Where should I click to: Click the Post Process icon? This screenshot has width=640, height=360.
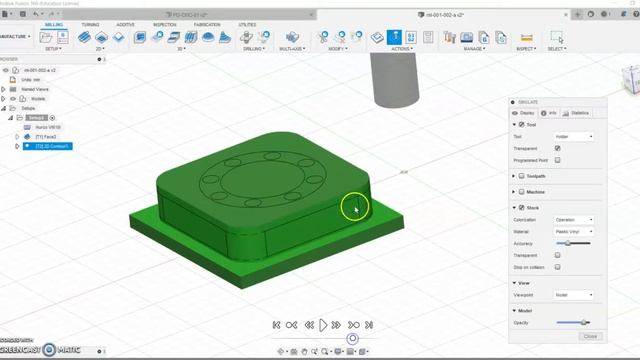(411, 38)
